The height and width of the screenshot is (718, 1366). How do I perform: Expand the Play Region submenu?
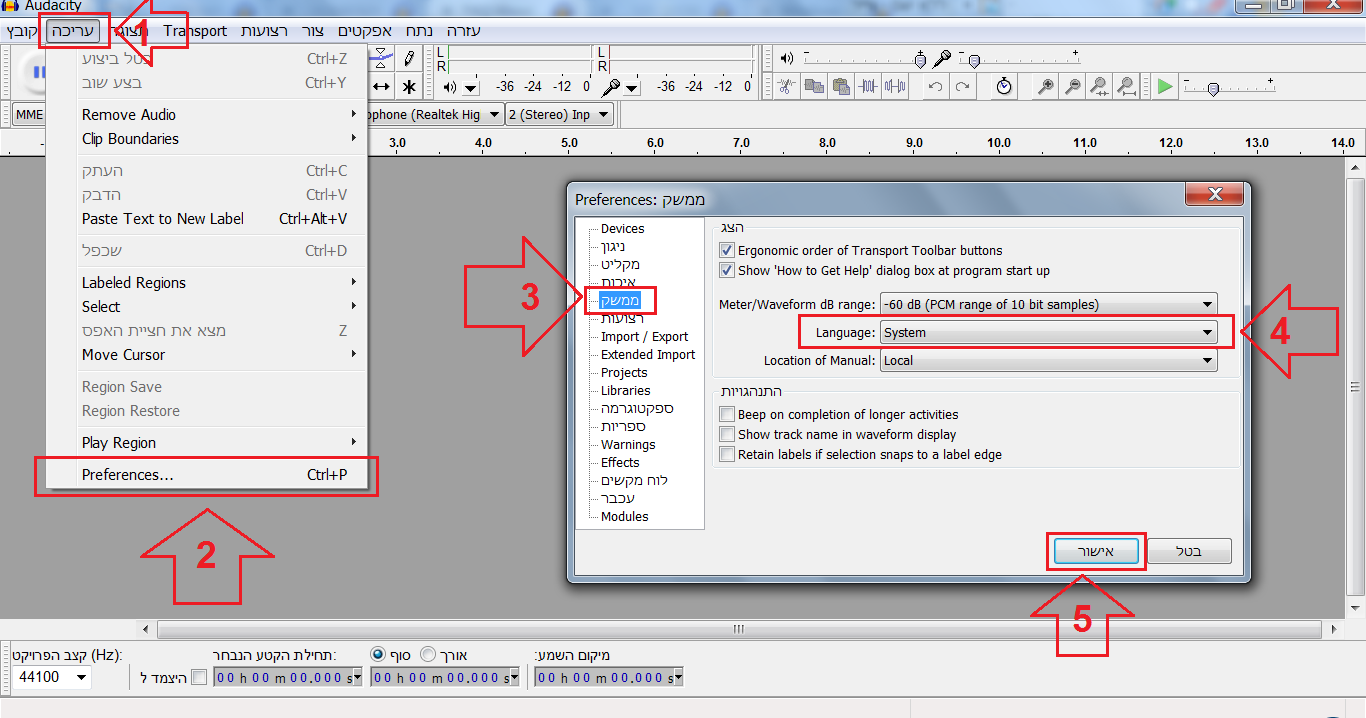coord(206,442)
